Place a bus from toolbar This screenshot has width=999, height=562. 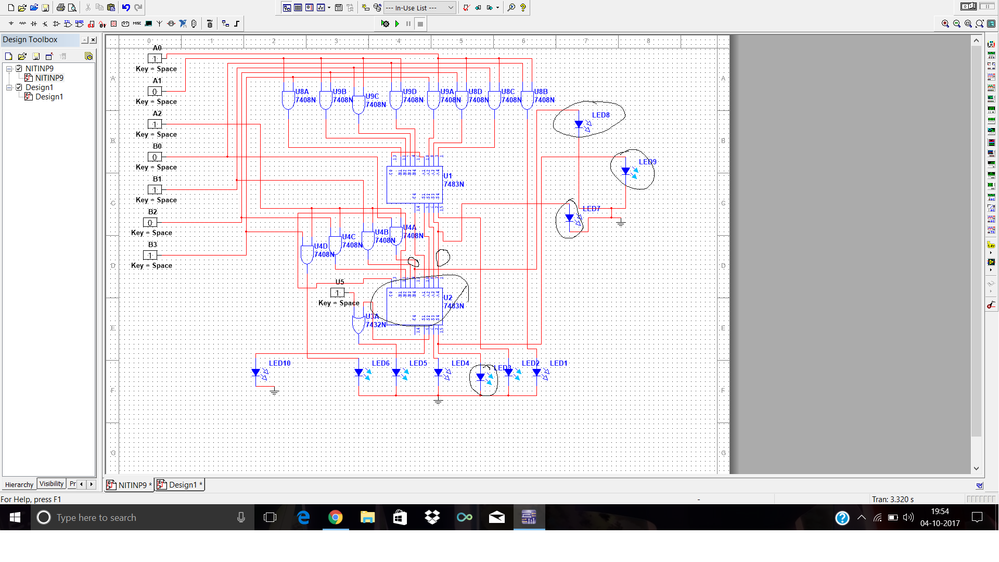(236, 24)
